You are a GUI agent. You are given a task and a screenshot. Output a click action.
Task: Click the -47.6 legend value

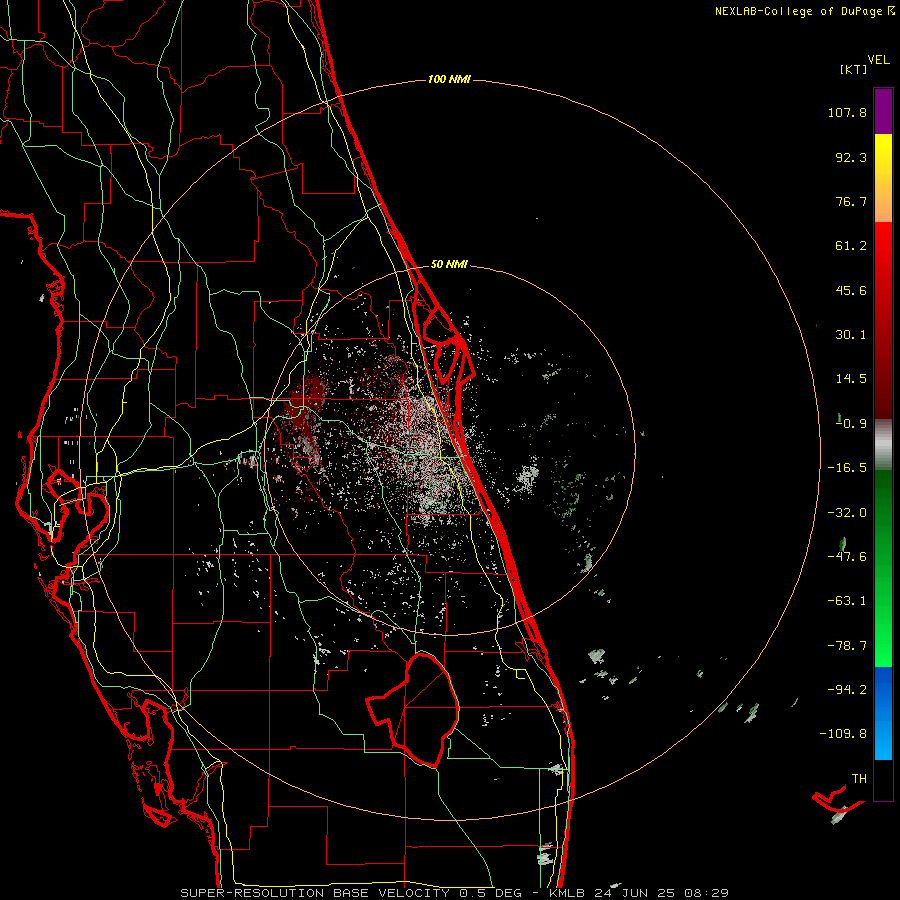(x=847, y=557)
